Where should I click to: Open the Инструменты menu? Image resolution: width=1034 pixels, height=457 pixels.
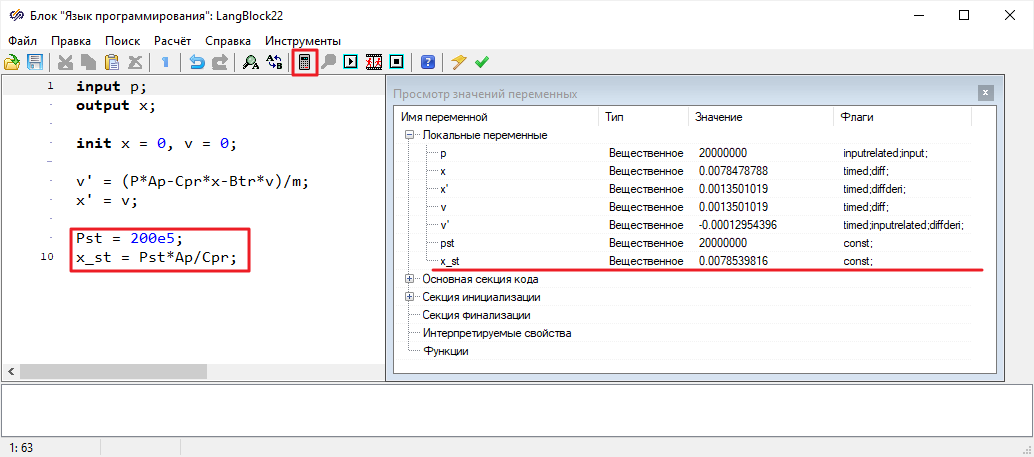[x=303, y=41]
